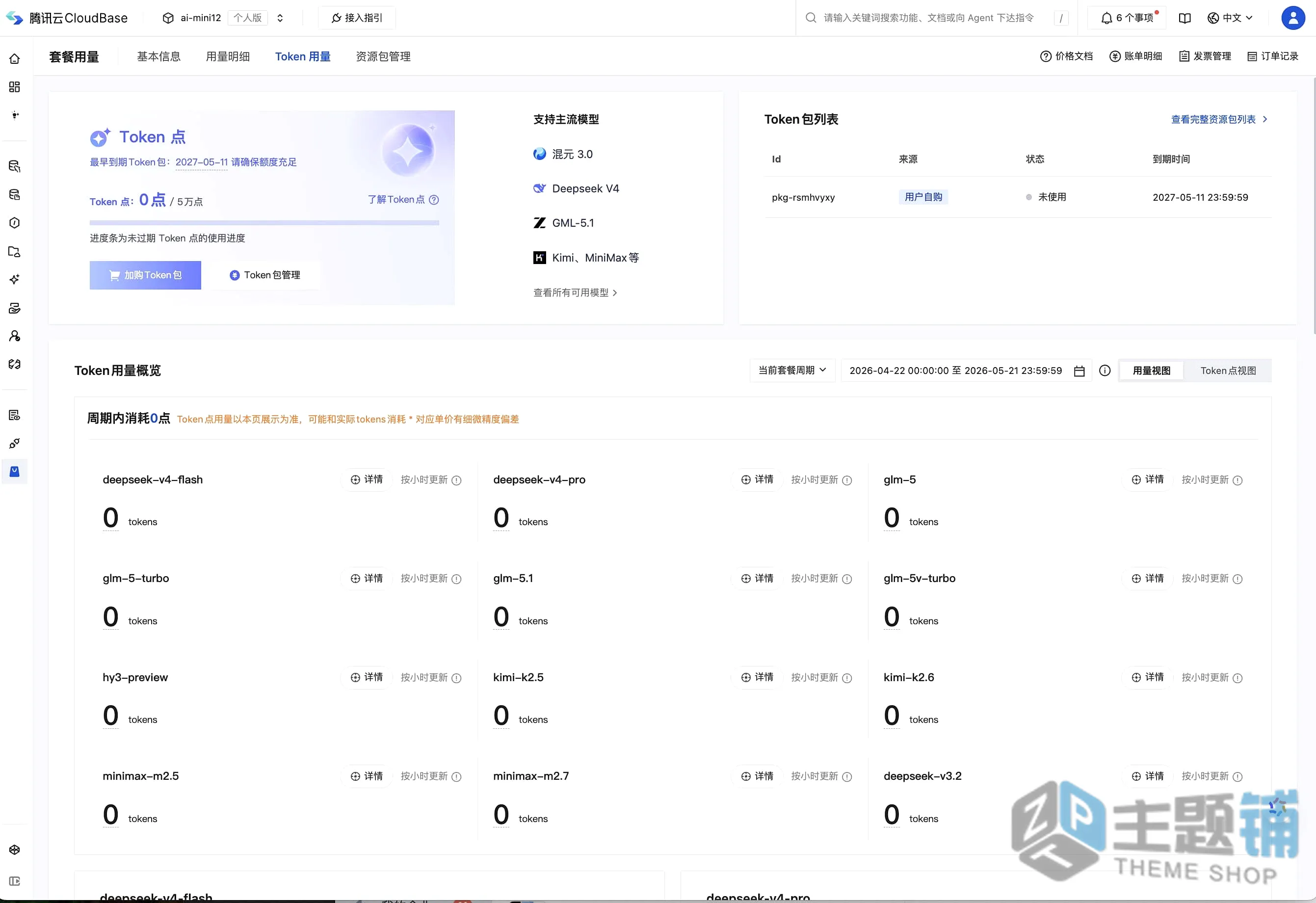This screenshot has width=1316, height=903.
Task: Open the environment switcher arrows next to 个人版
Action: tap(280, 18)
